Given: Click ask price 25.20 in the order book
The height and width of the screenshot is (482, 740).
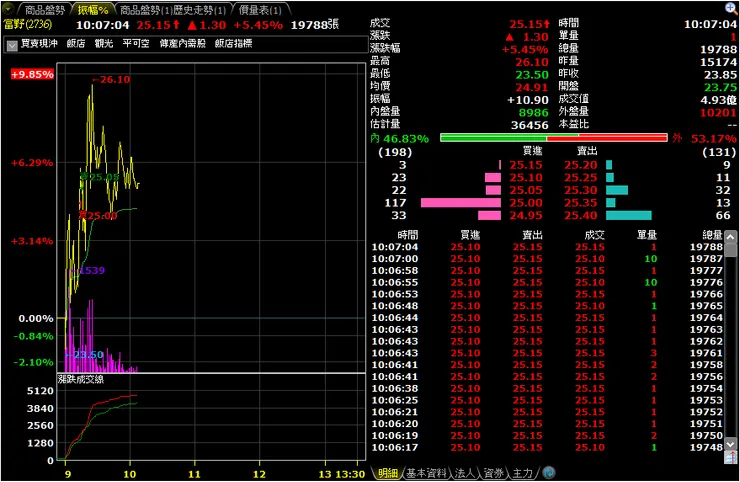Looking at the screenshot, I should [580, 165].
